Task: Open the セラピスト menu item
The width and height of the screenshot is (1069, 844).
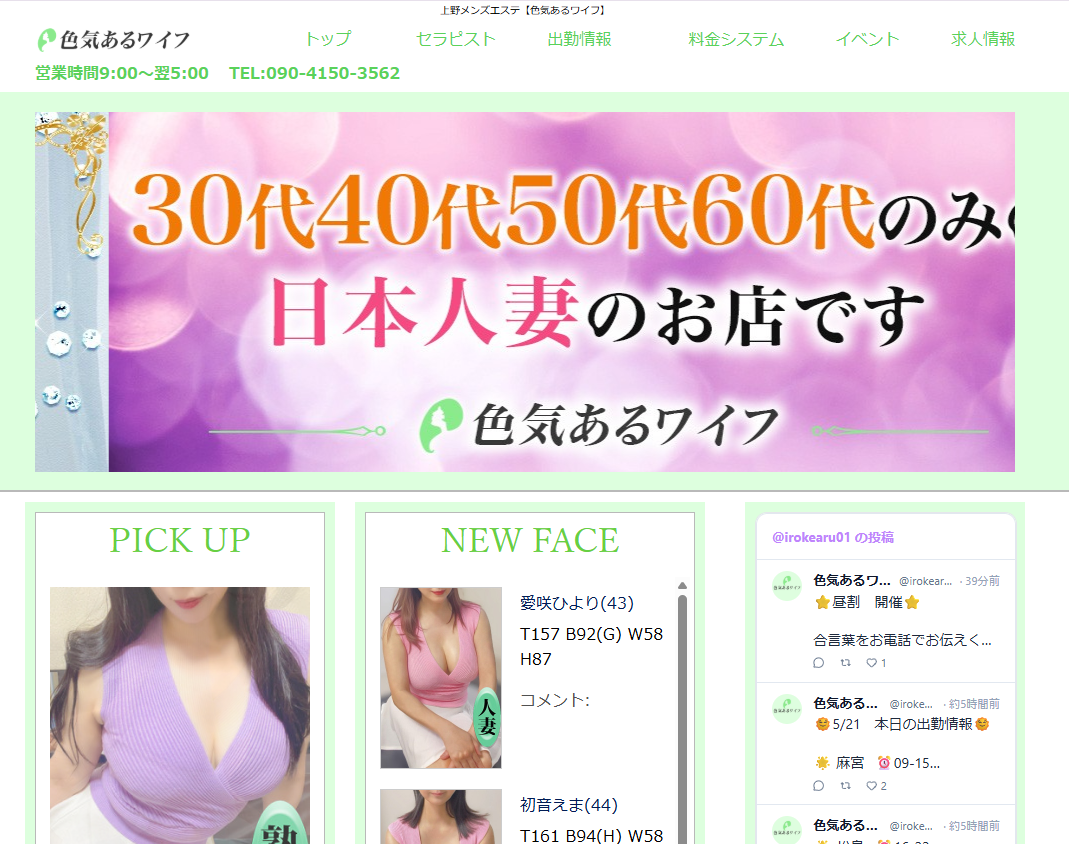Action: pyautogui.click(x=455, y=39)
